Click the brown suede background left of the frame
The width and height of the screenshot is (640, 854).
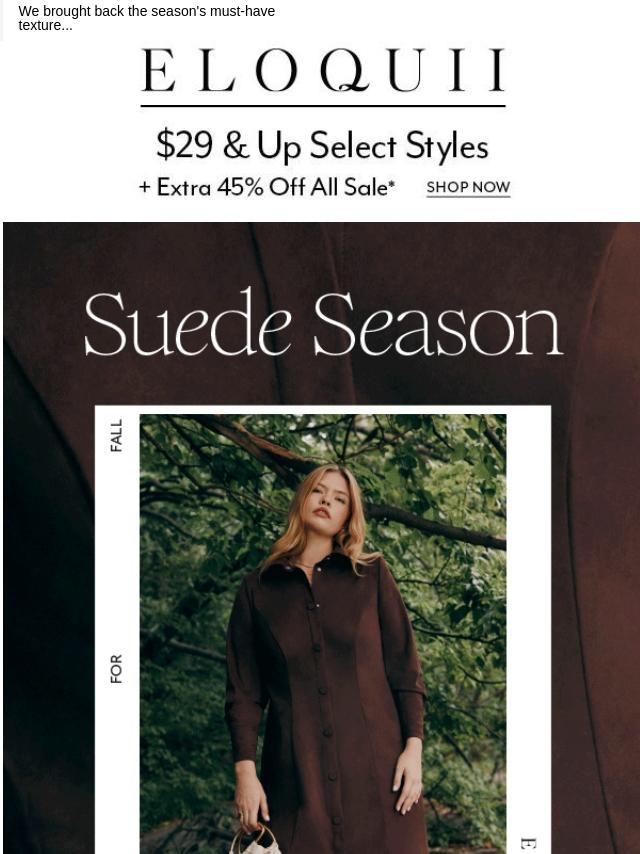[49, 599]
